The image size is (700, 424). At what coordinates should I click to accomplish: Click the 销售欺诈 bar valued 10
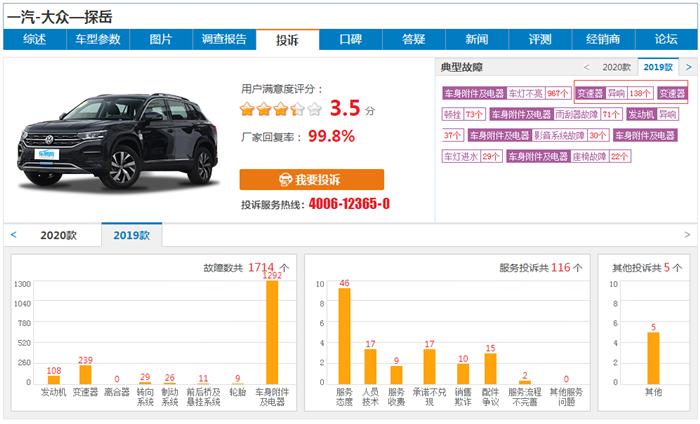click(463, 374)
